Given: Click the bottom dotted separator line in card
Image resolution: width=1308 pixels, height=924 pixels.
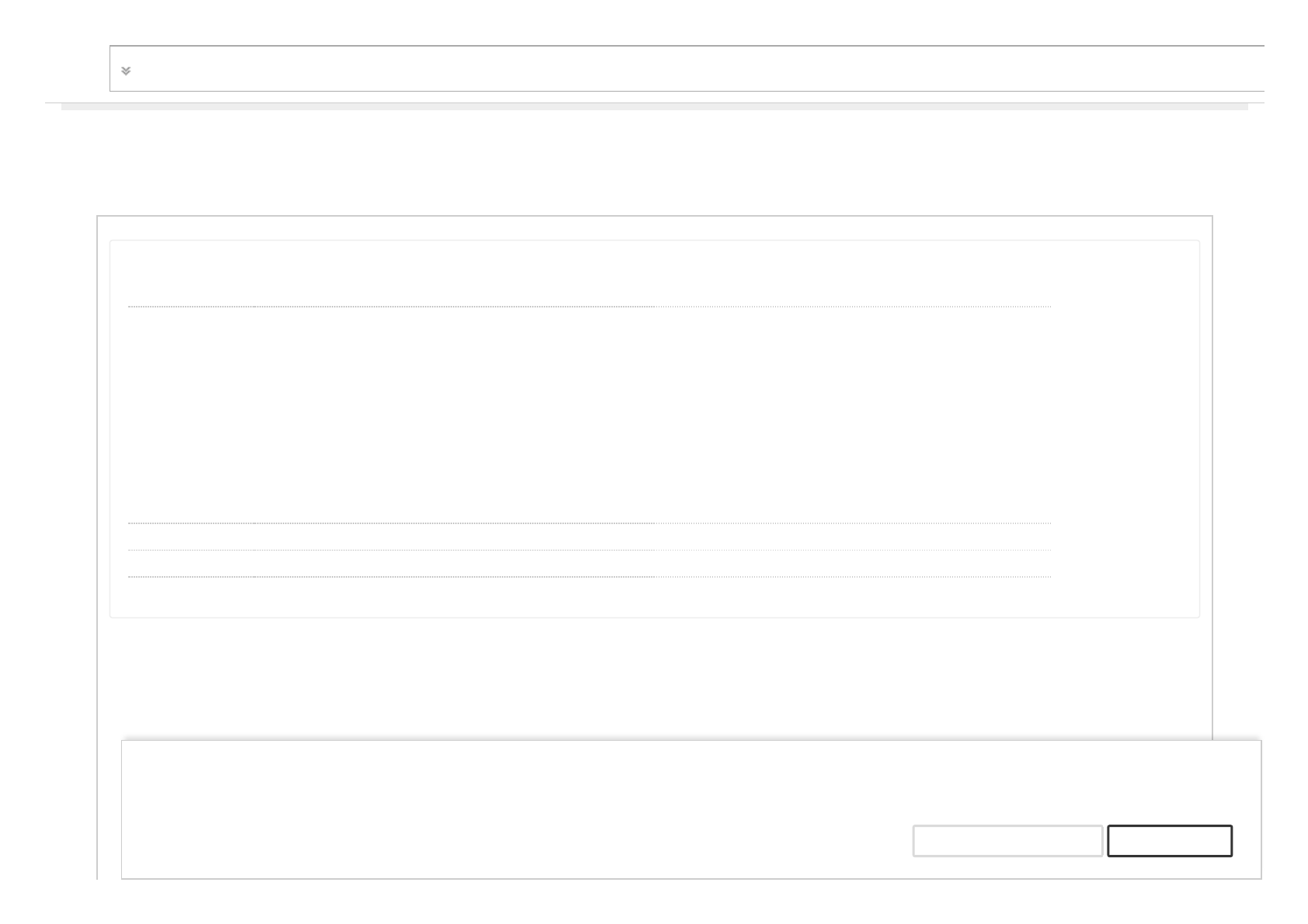Looking at the screenshot, I should pos(589,577).
